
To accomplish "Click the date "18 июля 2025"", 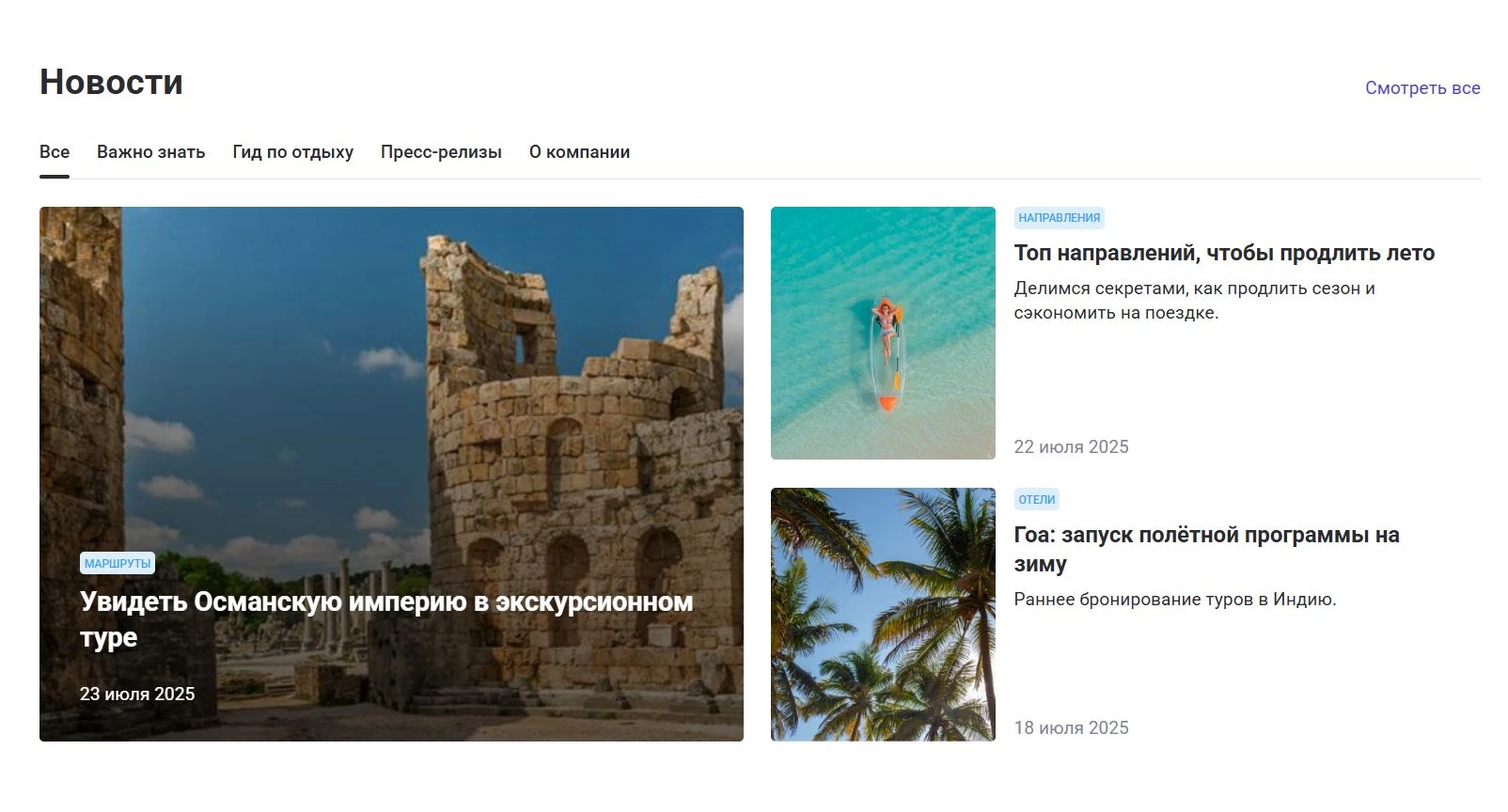I will click(1071, 728).
